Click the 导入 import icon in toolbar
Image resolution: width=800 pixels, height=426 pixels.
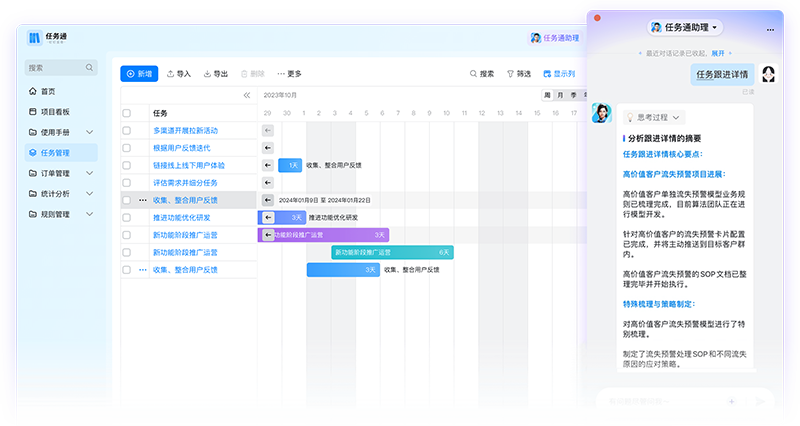(x=171, y=74)
